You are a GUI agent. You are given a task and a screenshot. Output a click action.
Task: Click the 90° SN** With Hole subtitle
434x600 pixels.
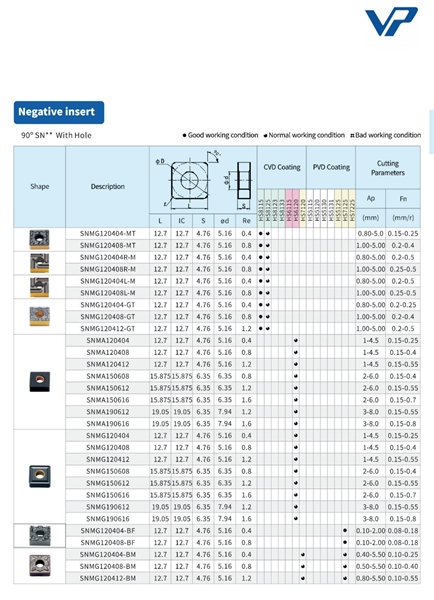(x=56, y=135)
